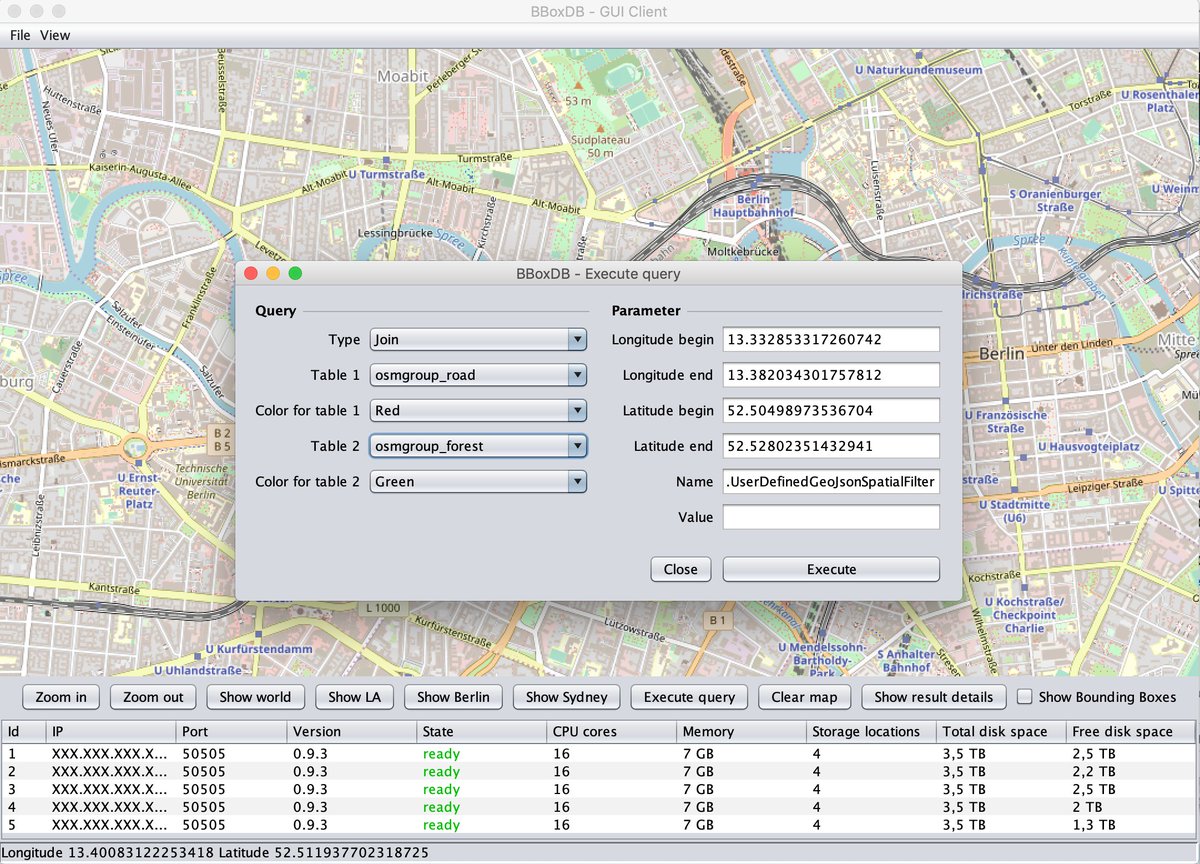Click the Port column header

233,732
